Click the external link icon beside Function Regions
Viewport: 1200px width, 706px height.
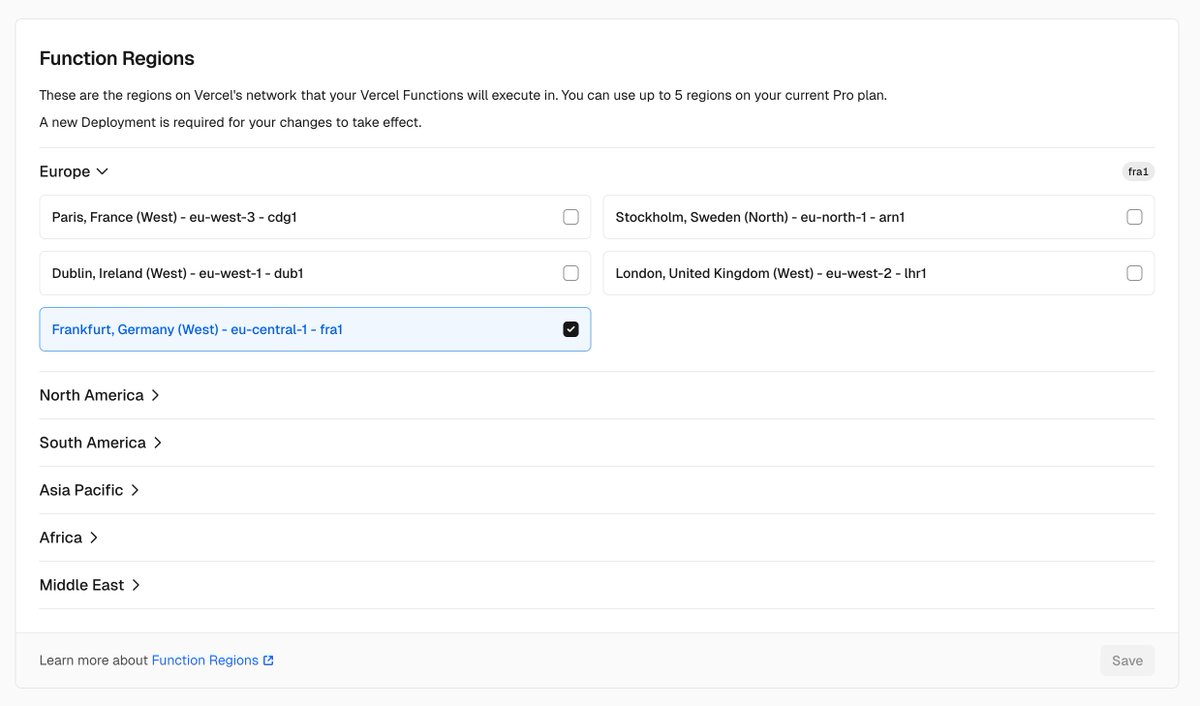(268, 661)
